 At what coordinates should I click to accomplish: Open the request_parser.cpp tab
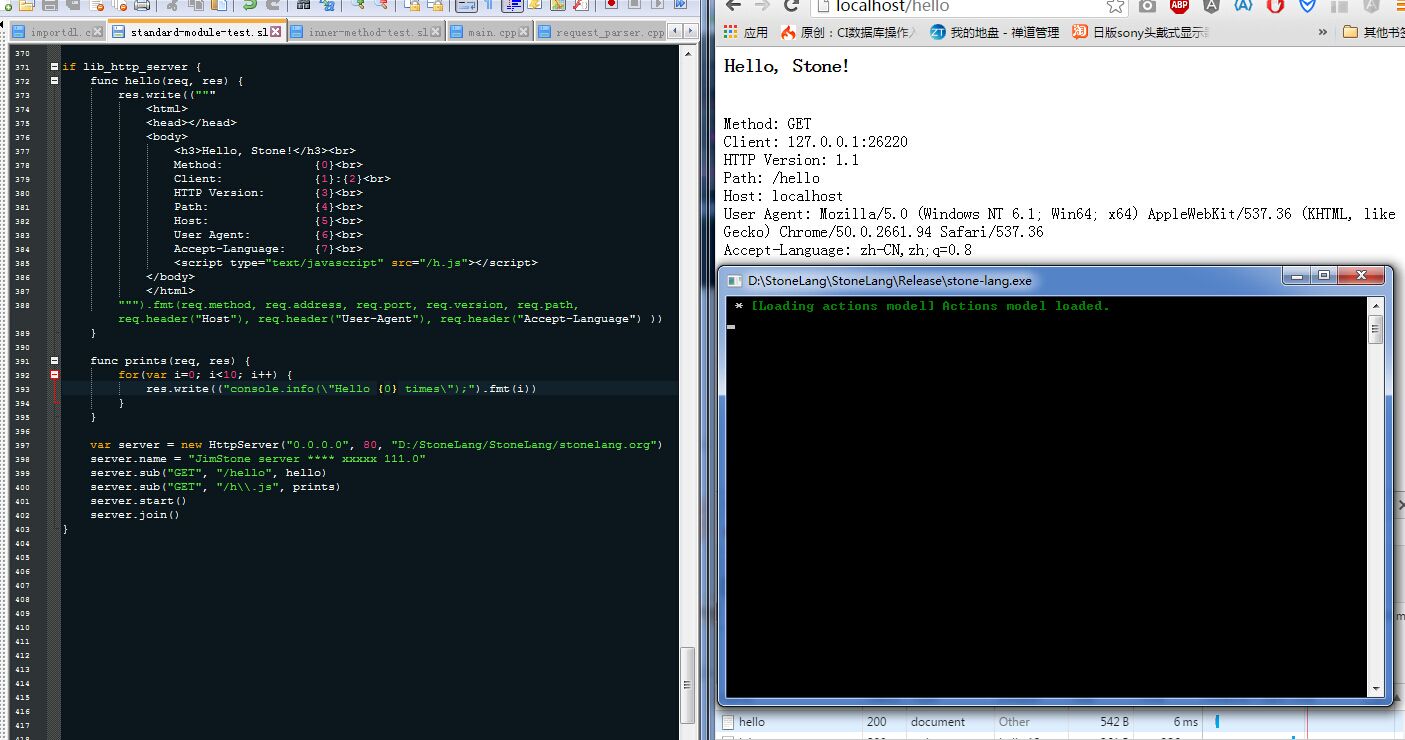pyautogui.click(x=601, y=32)
